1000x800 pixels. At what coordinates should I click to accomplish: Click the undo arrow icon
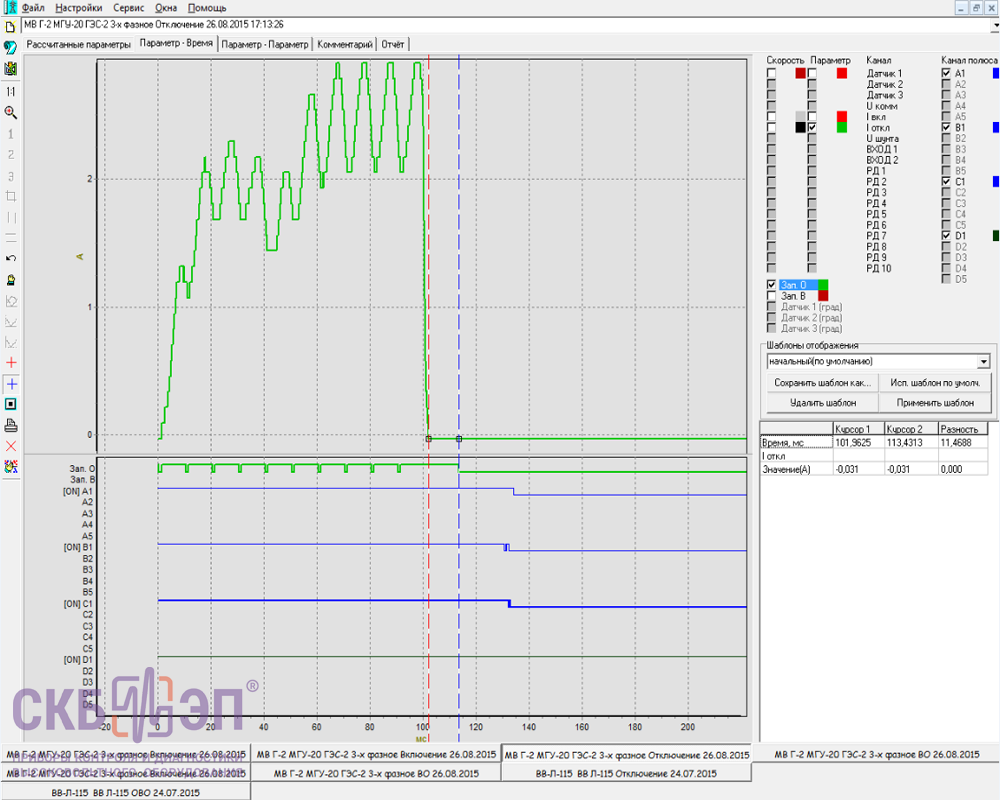10,258
